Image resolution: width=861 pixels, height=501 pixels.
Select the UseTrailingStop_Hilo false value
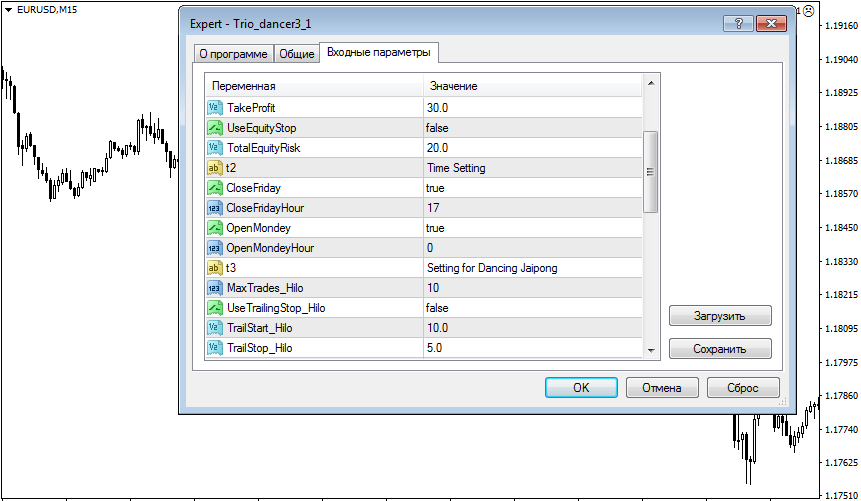coord(437,308)
